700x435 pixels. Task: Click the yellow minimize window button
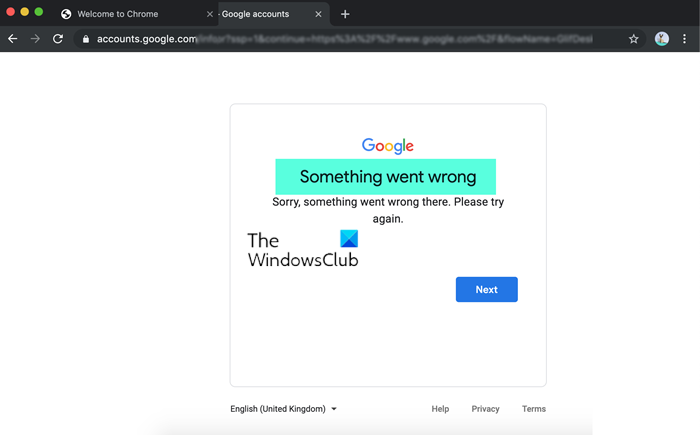point(25,12)
